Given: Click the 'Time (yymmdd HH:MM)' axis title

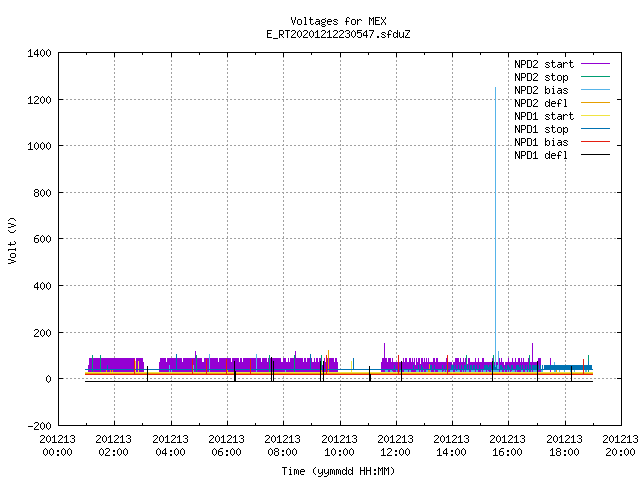Looking at the screenshot, I should [x=338, y=471].
